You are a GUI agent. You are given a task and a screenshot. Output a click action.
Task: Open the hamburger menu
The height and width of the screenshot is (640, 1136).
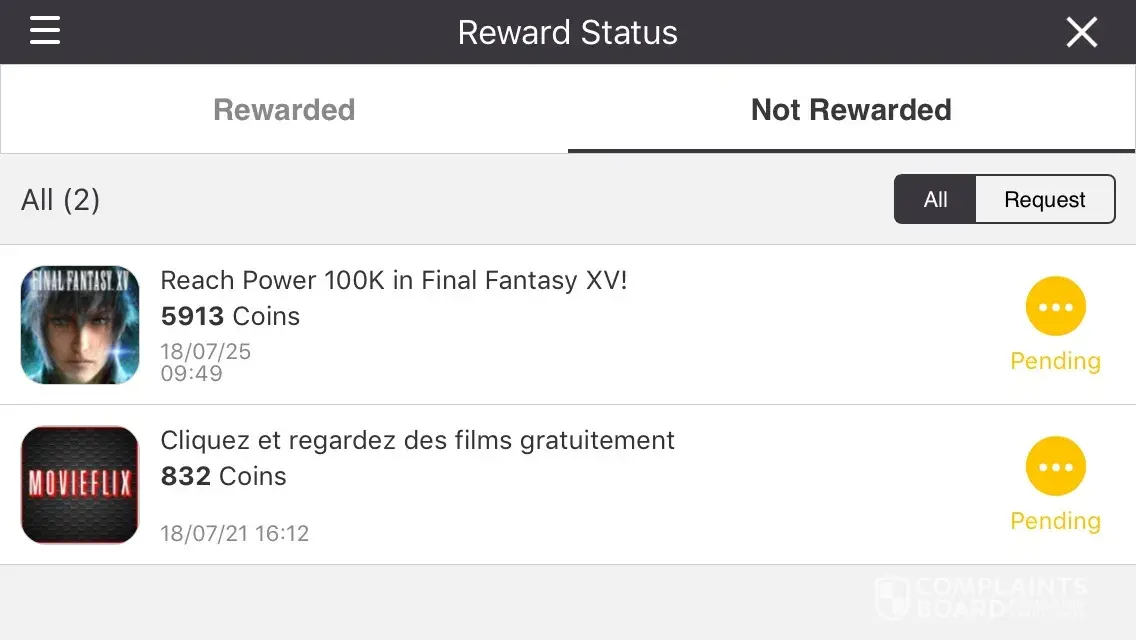point(45,31)
